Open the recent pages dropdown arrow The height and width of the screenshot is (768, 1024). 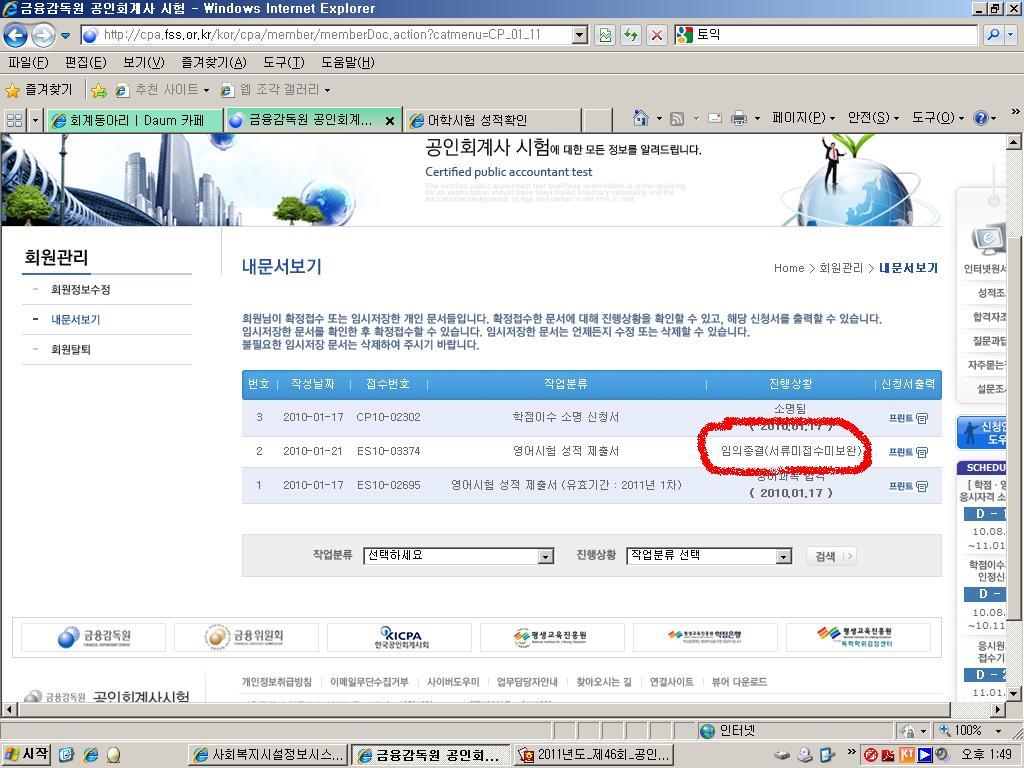(x=65, y=35)
